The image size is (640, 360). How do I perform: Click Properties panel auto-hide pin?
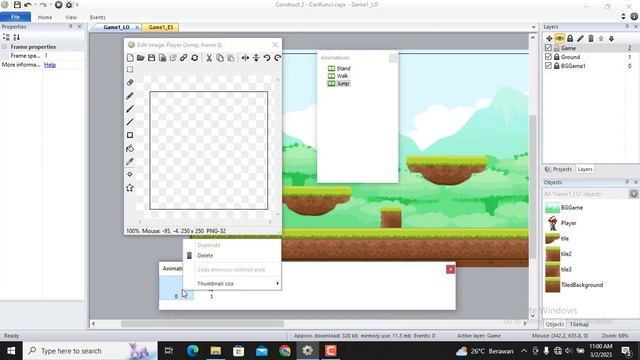[x=71, y=27]
